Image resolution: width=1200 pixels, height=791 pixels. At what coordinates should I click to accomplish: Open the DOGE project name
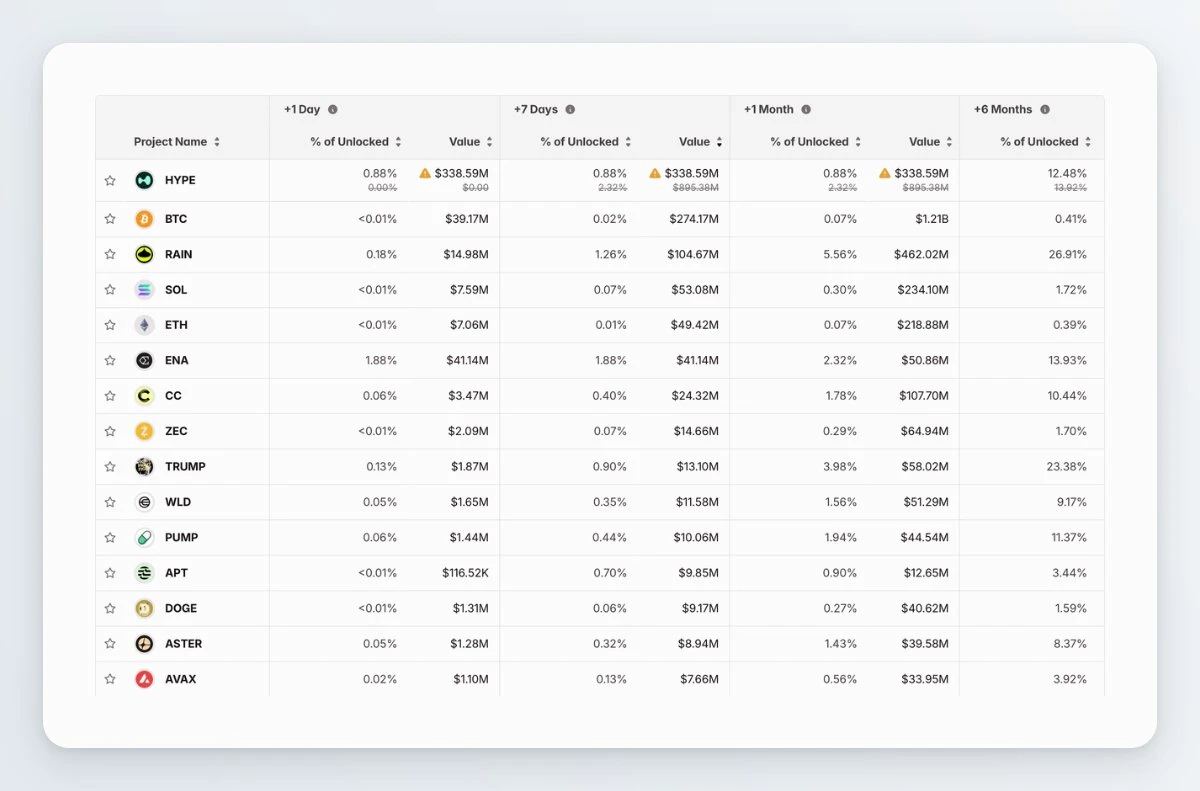(x=181, y=608)
